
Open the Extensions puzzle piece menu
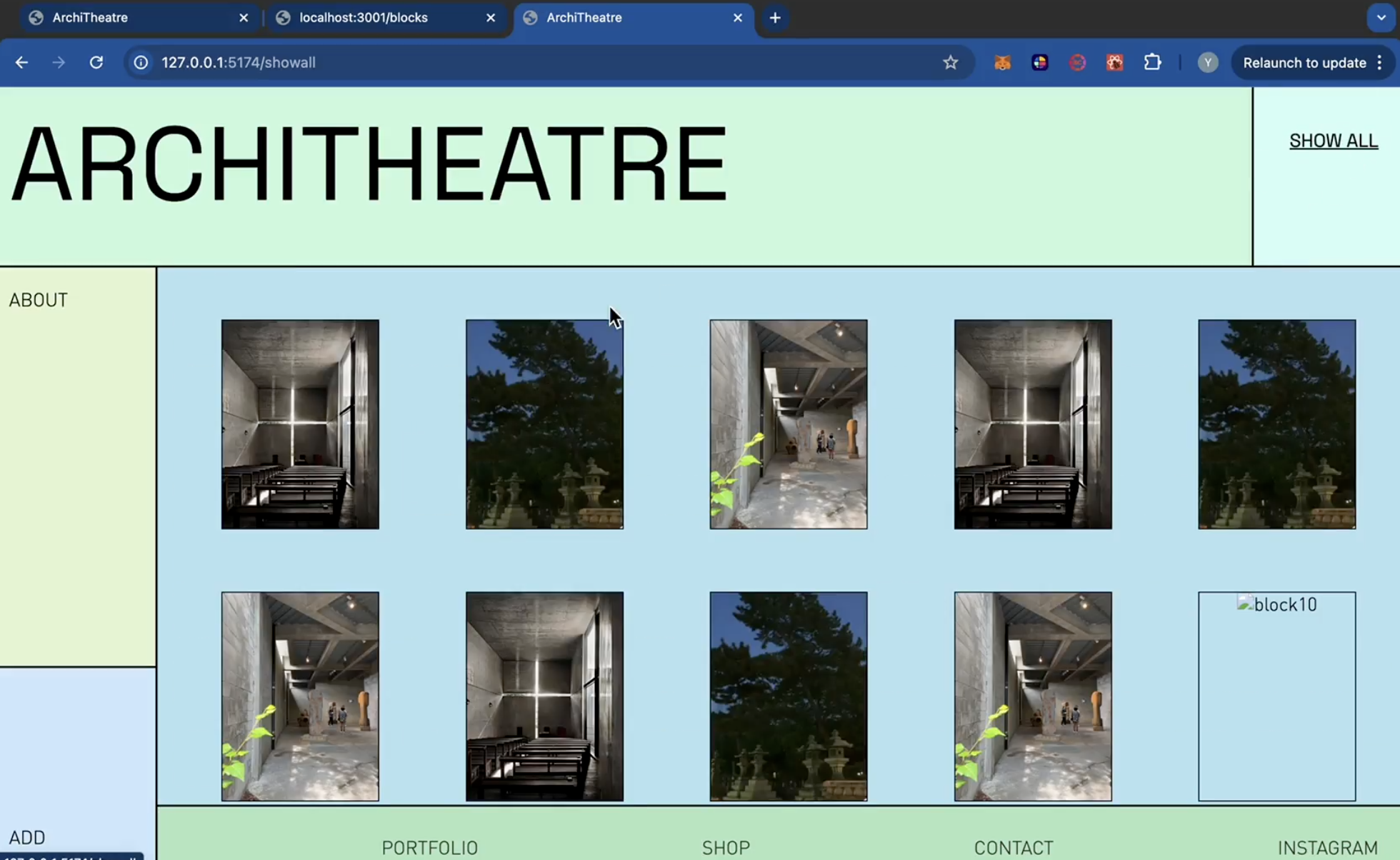click(1152, 63)
